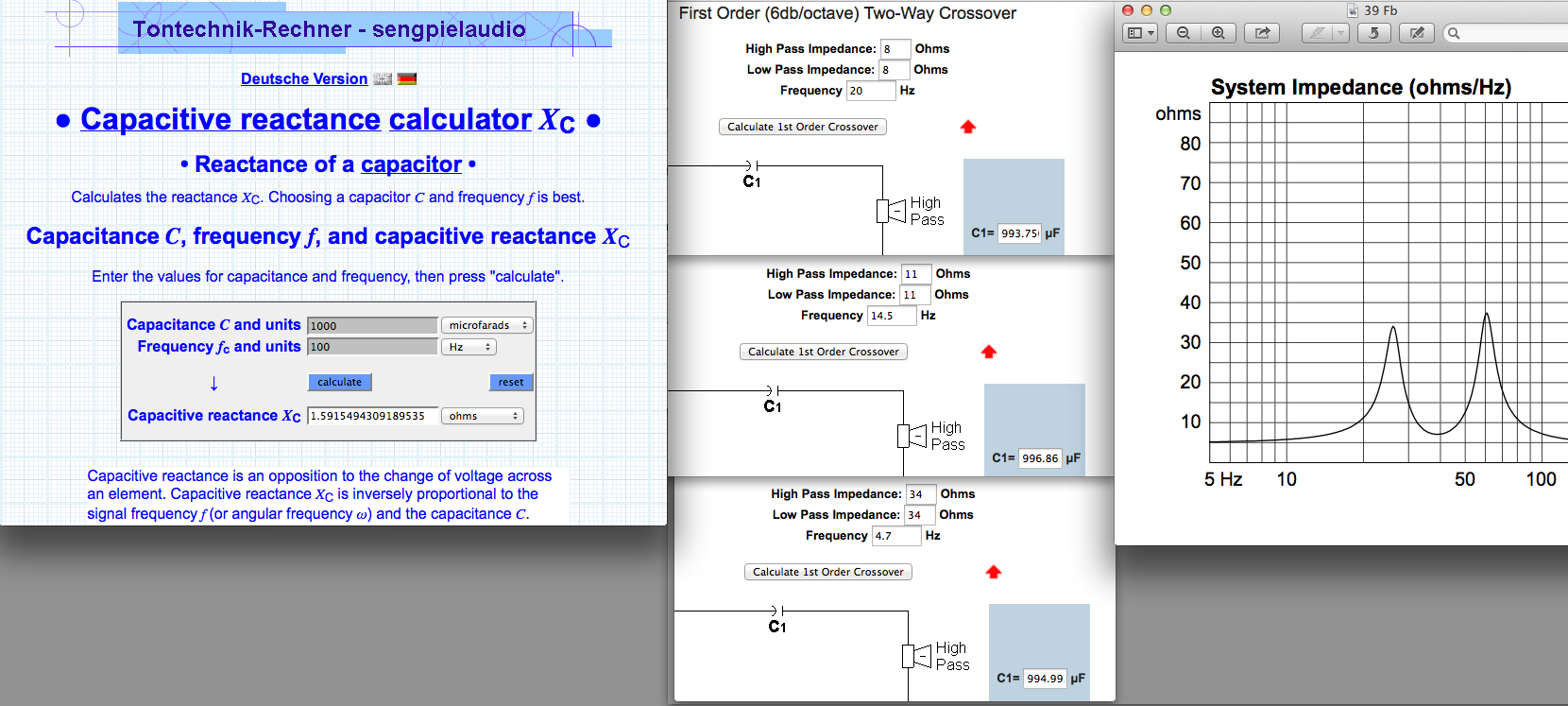The width and height of the screenshot is (1568, 706).
Task: Click red up arrow beside 4.7 Hz calculator
Action: pos(994,572)
